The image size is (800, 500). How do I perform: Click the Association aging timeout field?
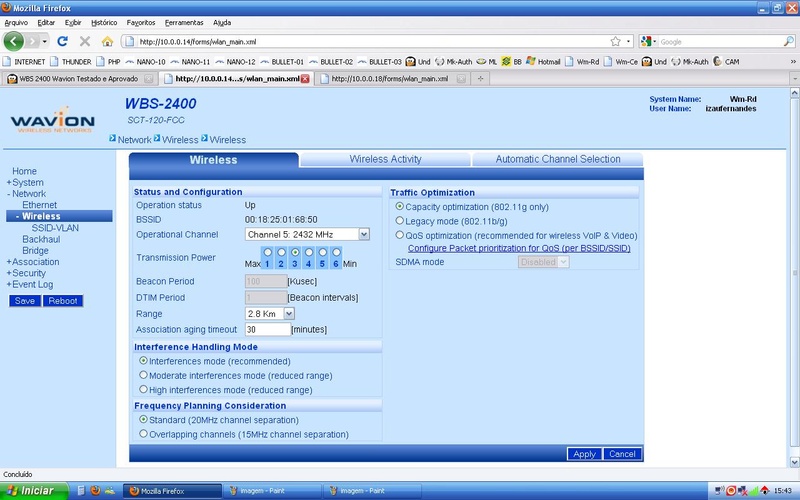[268, 330]
